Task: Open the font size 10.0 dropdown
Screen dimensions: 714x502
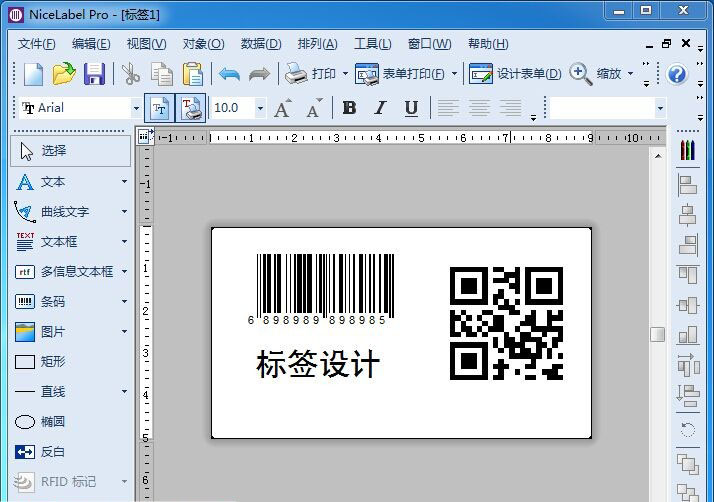Action: coord(260,108)
